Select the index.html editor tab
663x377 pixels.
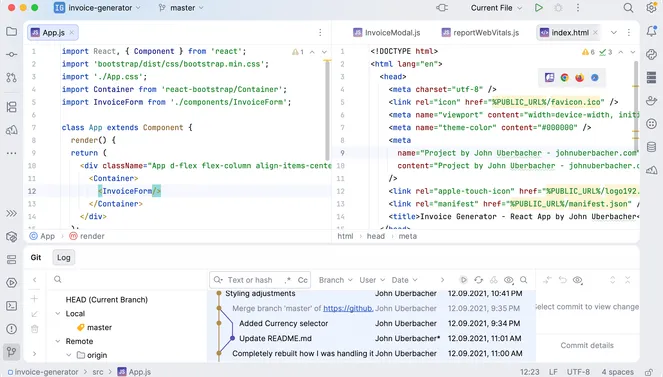click(569, 33)
